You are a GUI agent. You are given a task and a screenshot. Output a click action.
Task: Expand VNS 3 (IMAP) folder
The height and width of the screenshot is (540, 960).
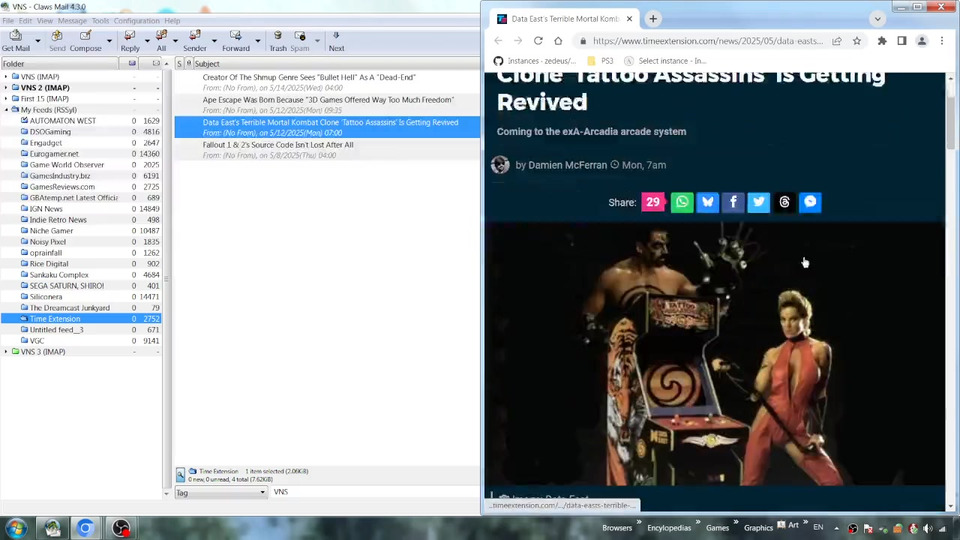[x=6, y=352]
